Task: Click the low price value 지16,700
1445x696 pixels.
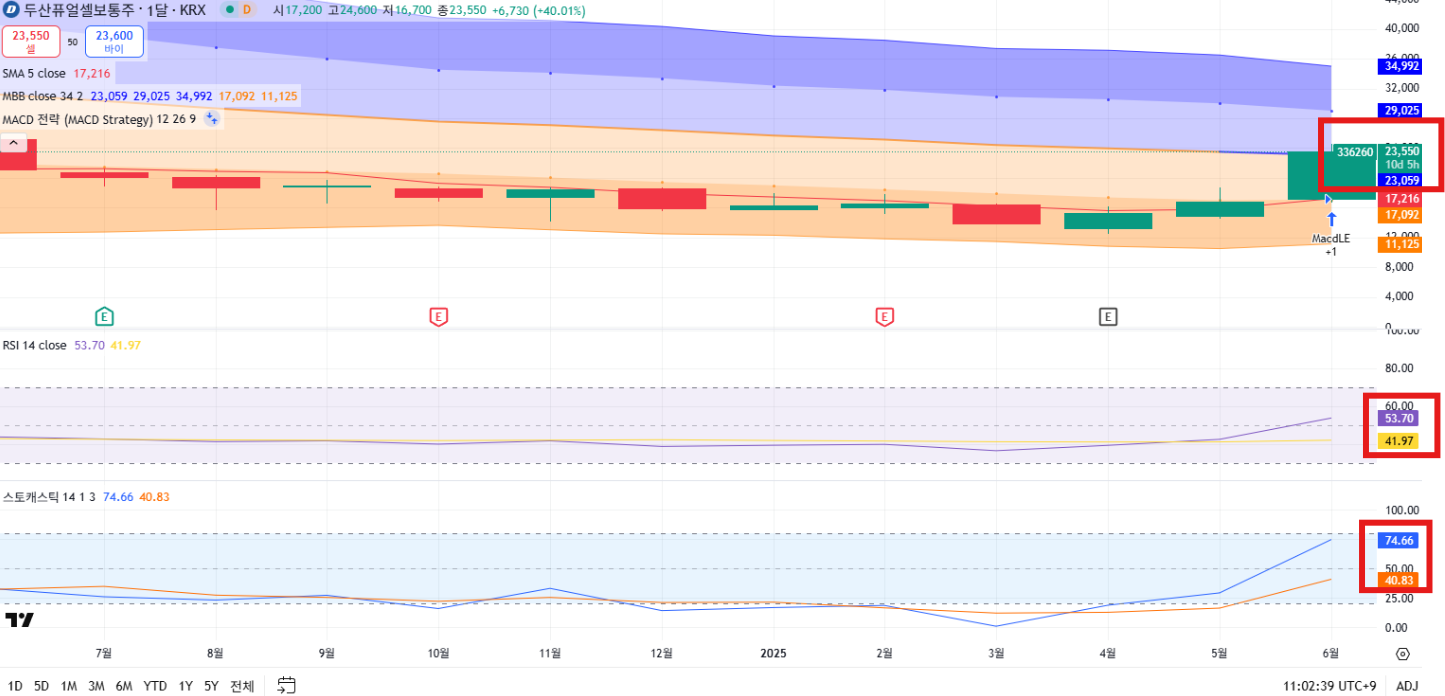Action: click(x=409, y=11)
